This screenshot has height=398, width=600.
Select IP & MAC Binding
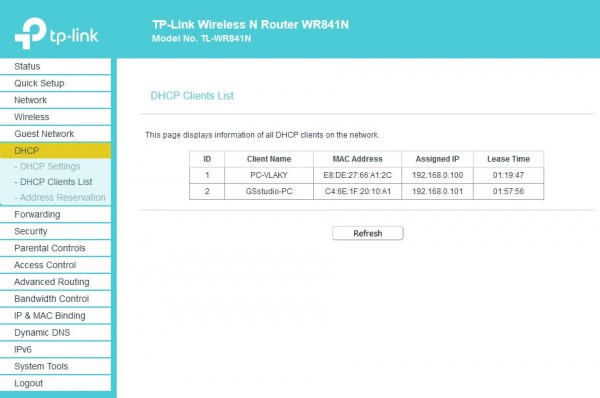pos(55,315)
